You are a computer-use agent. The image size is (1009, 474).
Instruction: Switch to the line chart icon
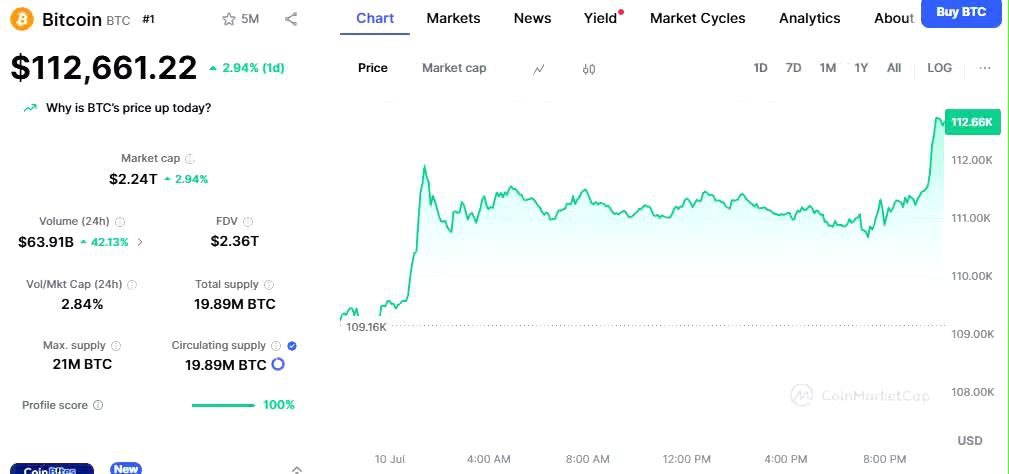click(x=539, y=69)
